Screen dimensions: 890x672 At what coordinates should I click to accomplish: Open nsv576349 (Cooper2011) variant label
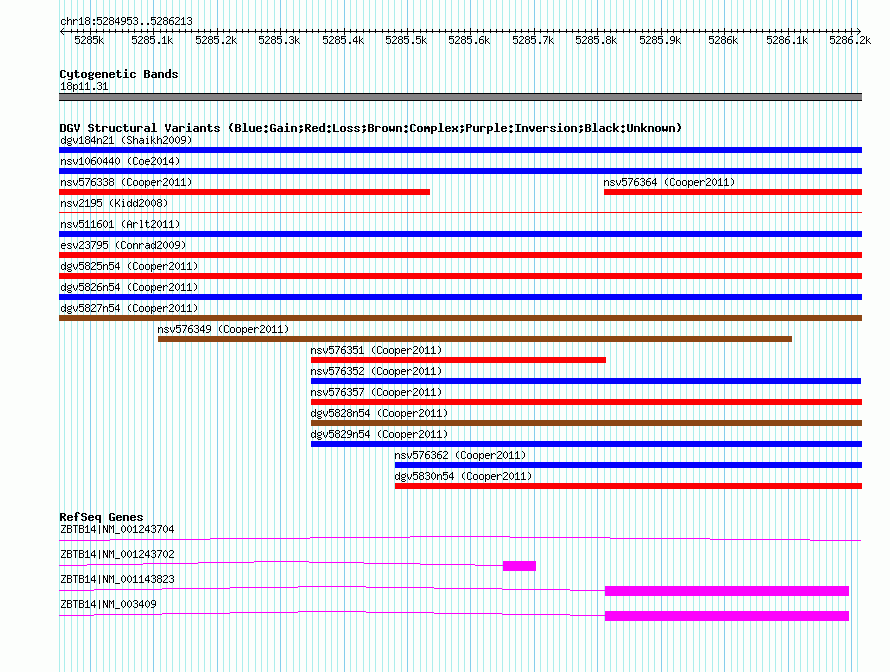point(223,329)
